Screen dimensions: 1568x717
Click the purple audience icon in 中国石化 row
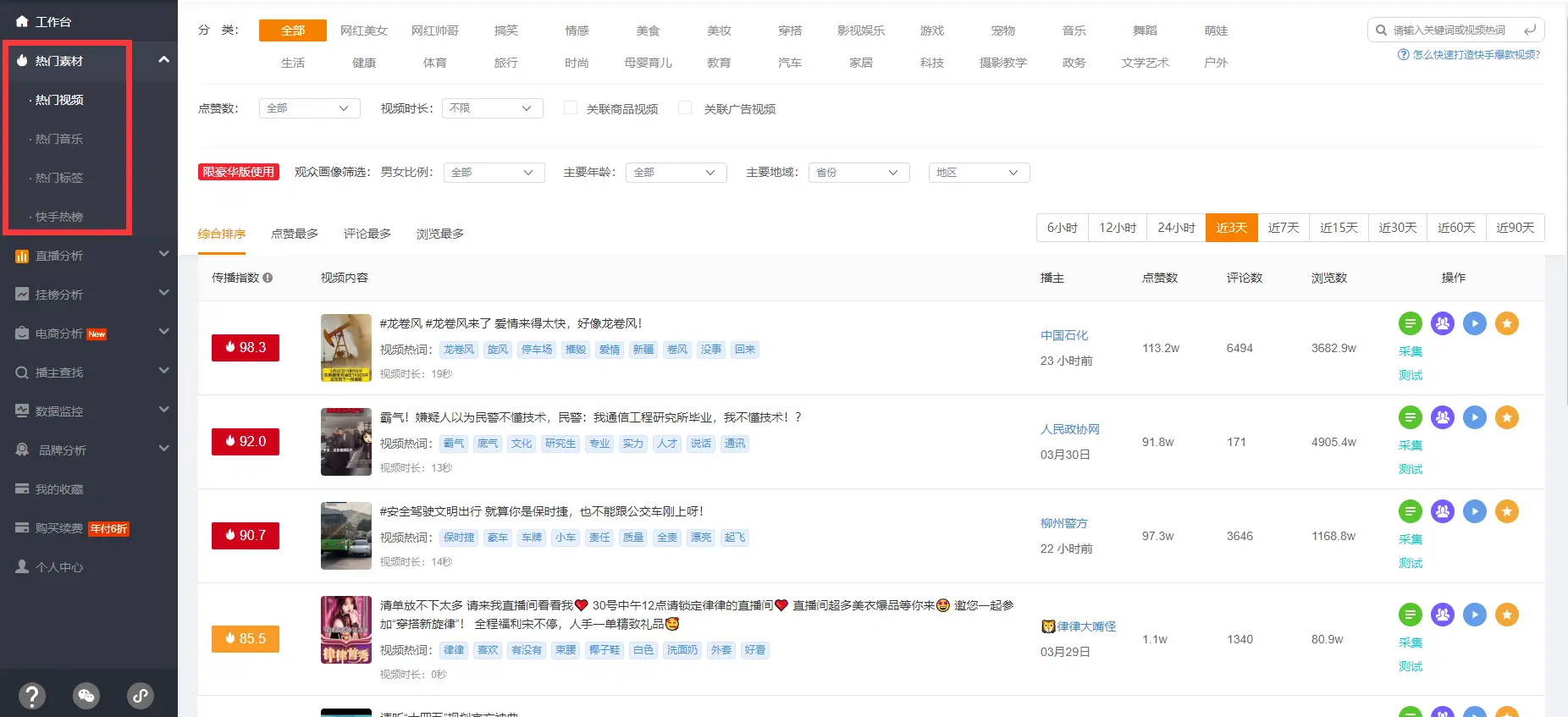(1443, 323)
